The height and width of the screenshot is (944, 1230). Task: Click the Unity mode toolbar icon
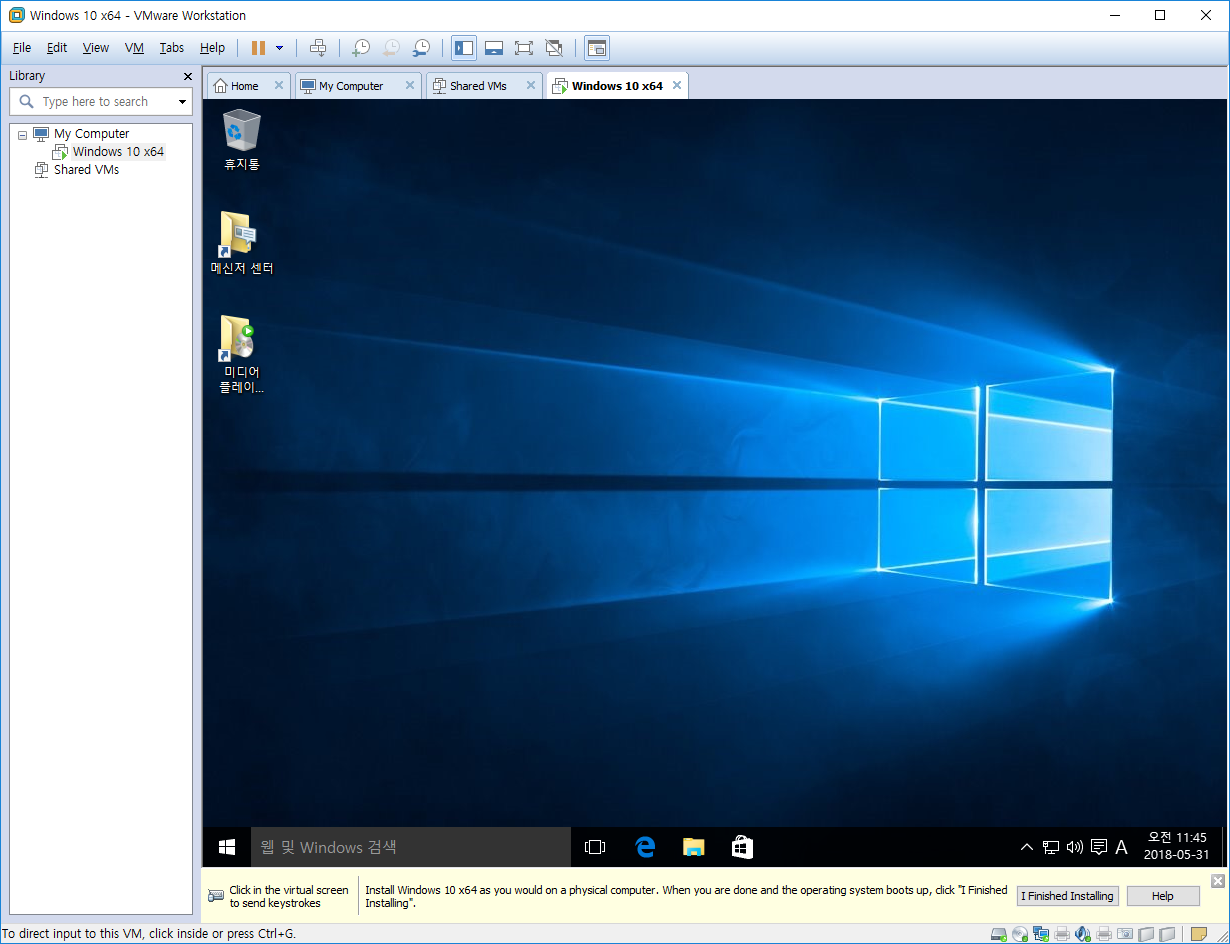click(554, 47)
